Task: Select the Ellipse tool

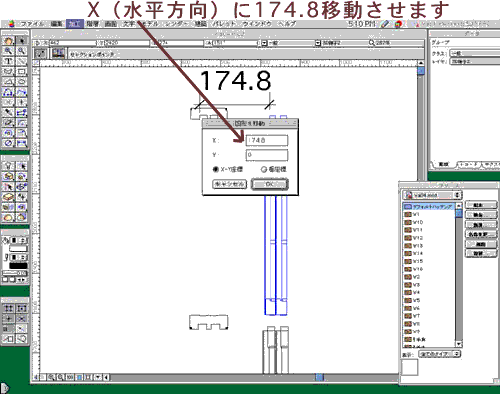Action: tap(21, 82)
